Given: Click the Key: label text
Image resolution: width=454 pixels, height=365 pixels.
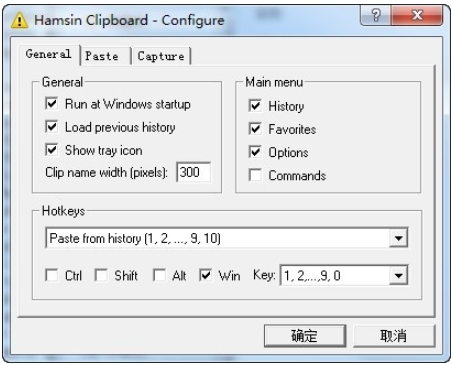Looking at the screenshot, I should coord(264,275).
